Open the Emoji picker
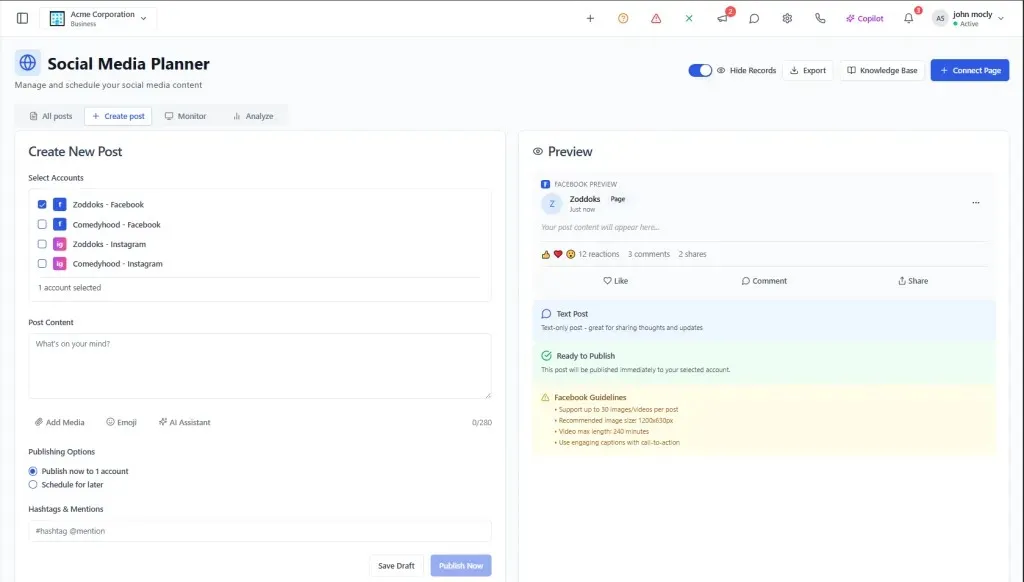 (x=121, y=421)
